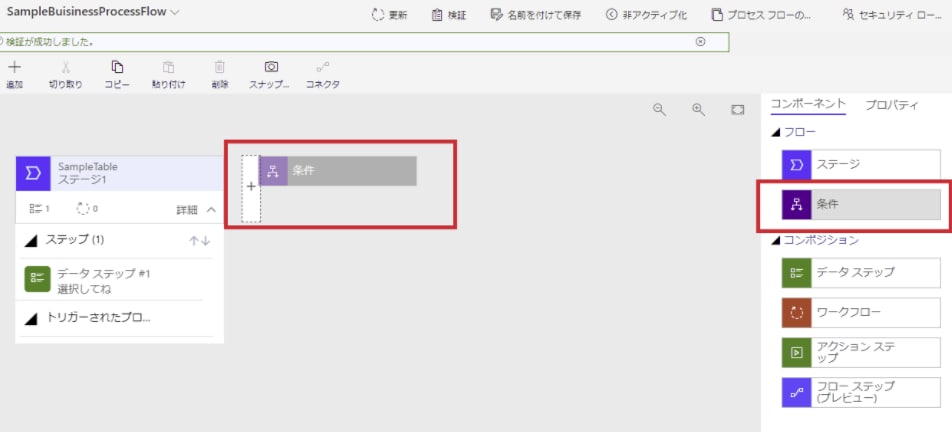Select データ ステップ #1 item
Image resolution: width=952 pixels, height=432 pixels.
click(114, 280)
